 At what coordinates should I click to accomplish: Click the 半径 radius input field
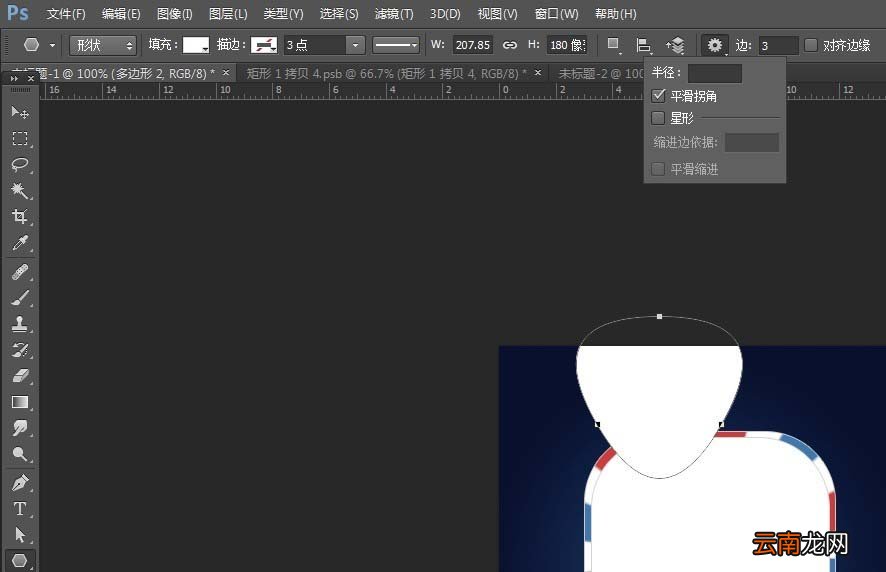(715, 73)
